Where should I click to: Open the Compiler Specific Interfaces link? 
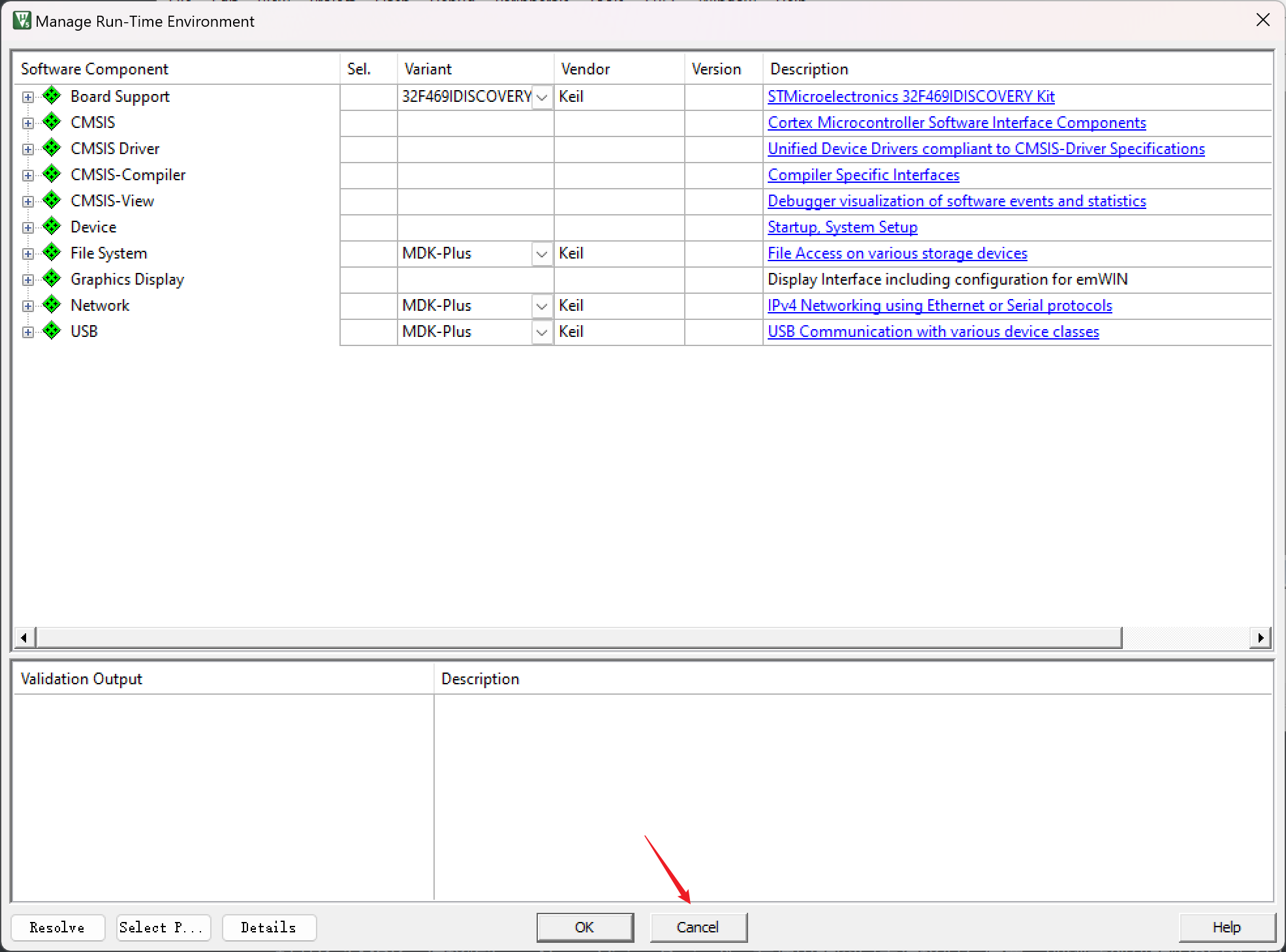(863, 175)
